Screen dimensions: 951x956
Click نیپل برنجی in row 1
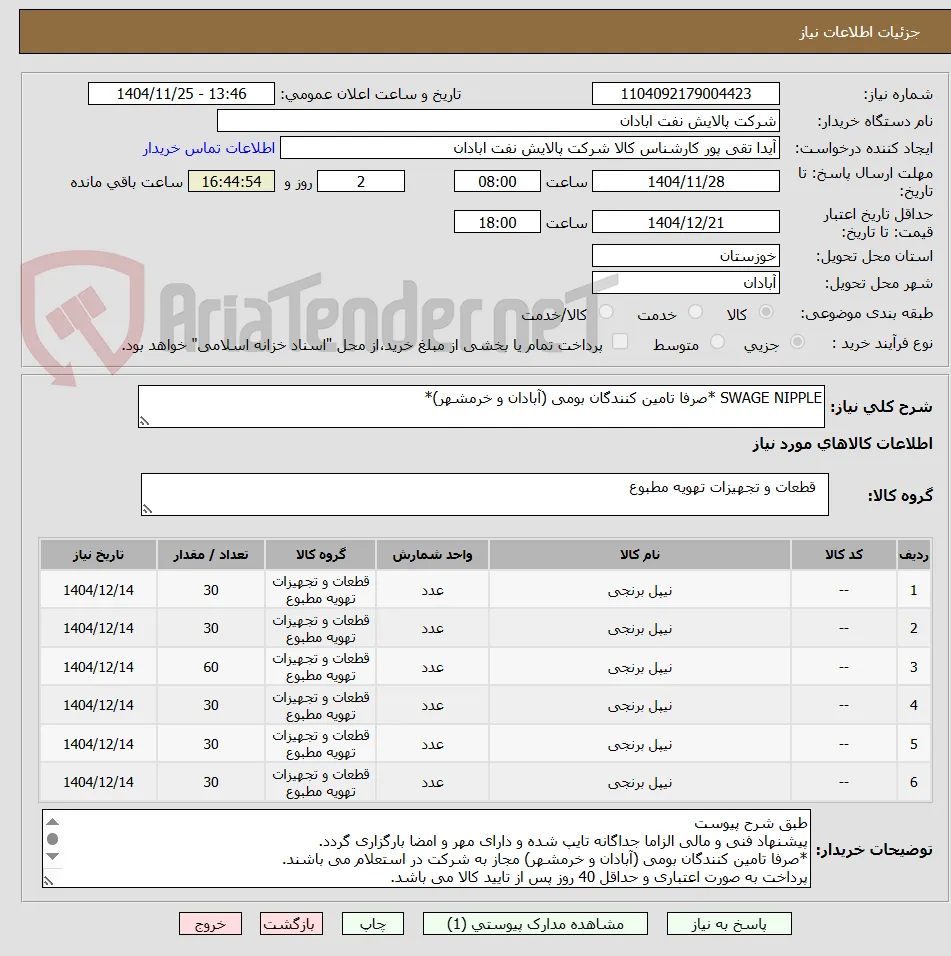(x=639, y=590)
